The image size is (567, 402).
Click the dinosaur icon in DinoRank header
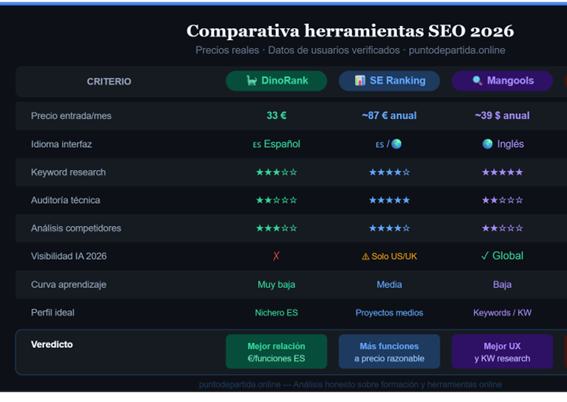pyautogui.click(x=251, y=80)
